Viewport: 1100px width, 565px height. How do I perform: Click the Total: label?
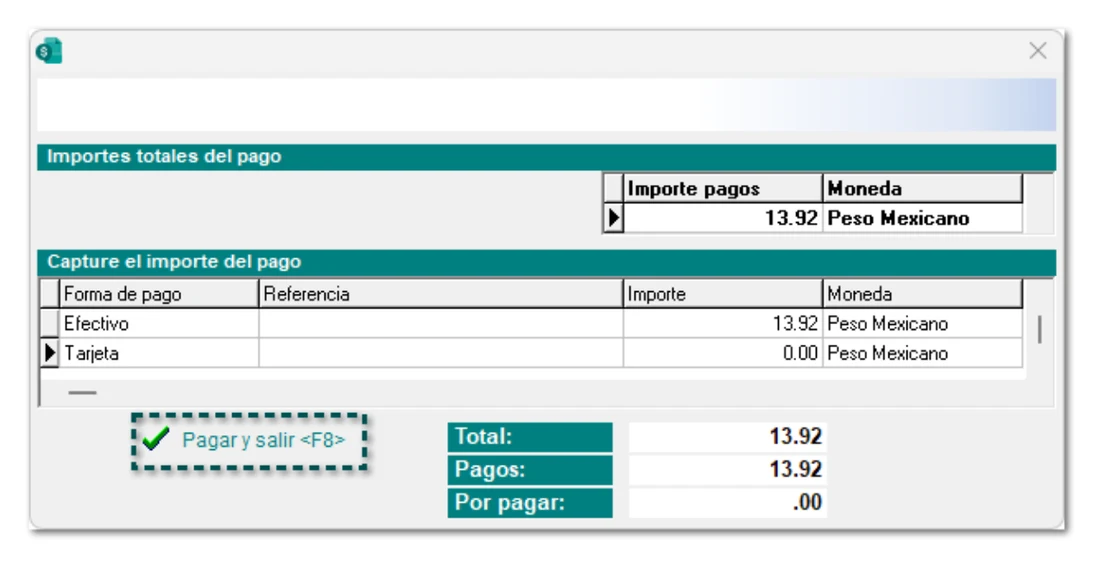(x=530, y=437)
